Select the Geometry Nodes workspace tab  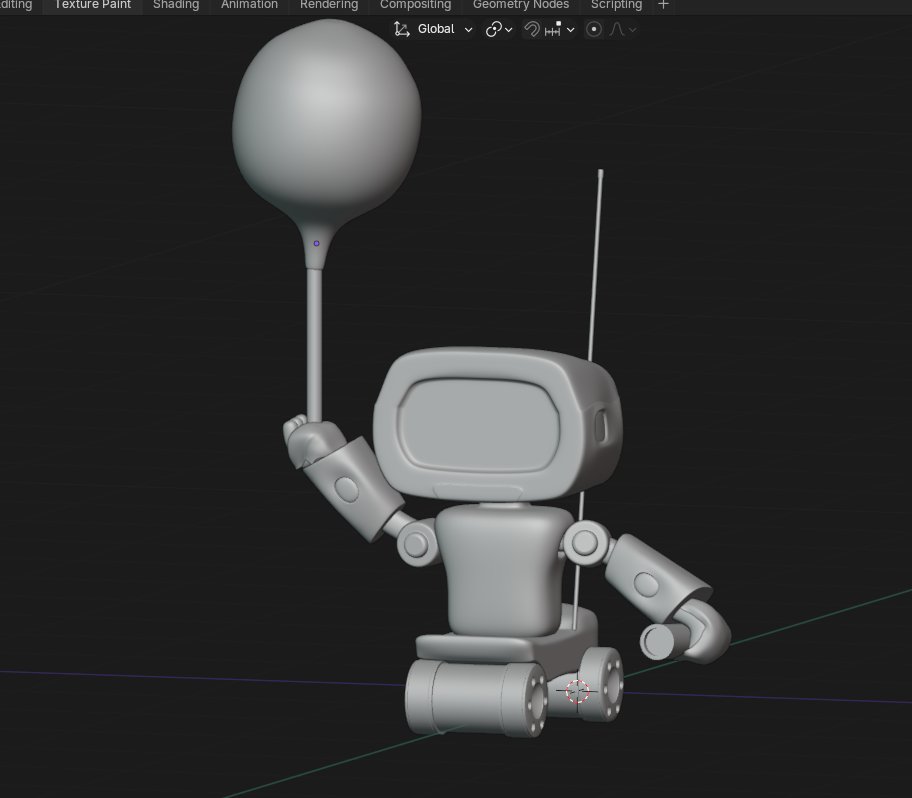pyautogui.click(x=521, y=5)
